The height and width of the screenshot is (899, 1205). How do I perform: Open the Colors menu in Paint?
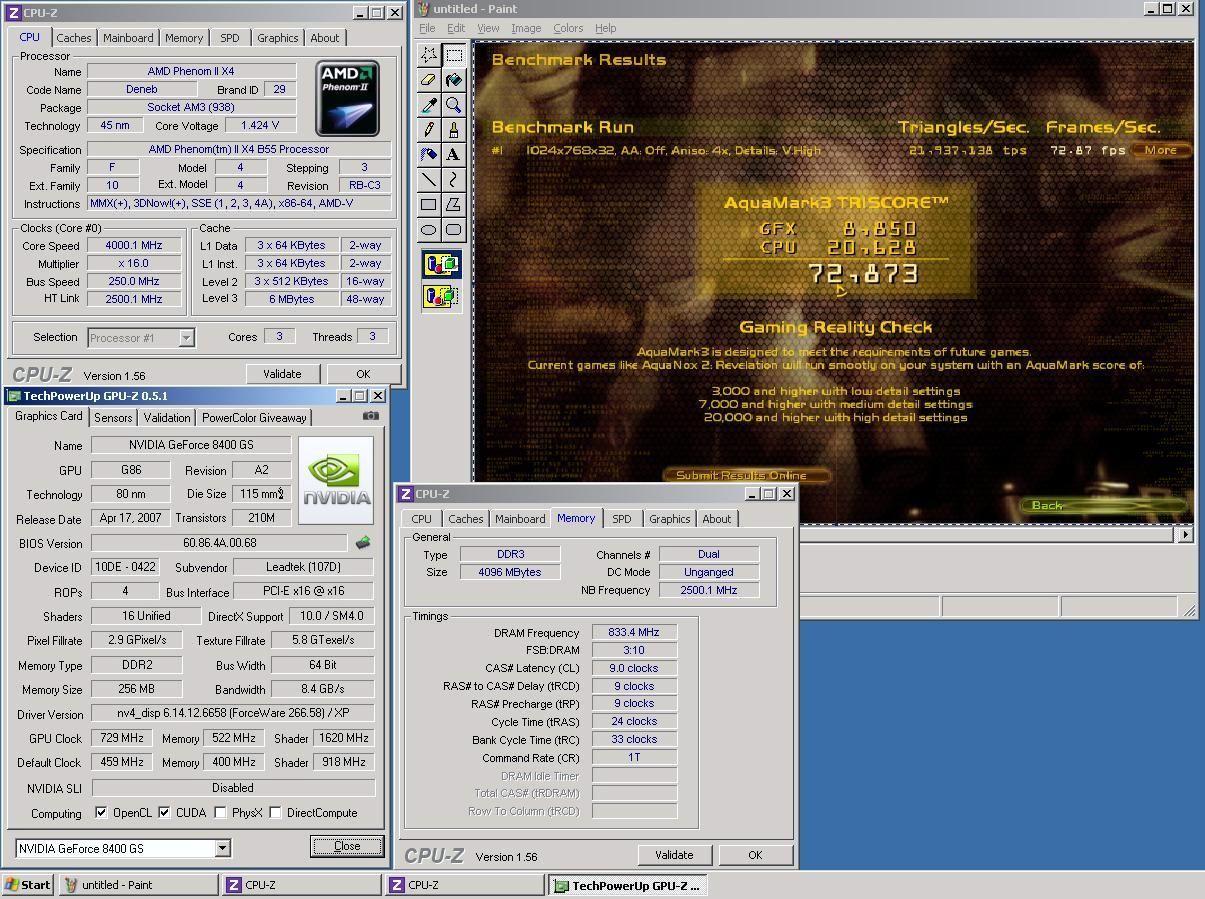point(568,28)
